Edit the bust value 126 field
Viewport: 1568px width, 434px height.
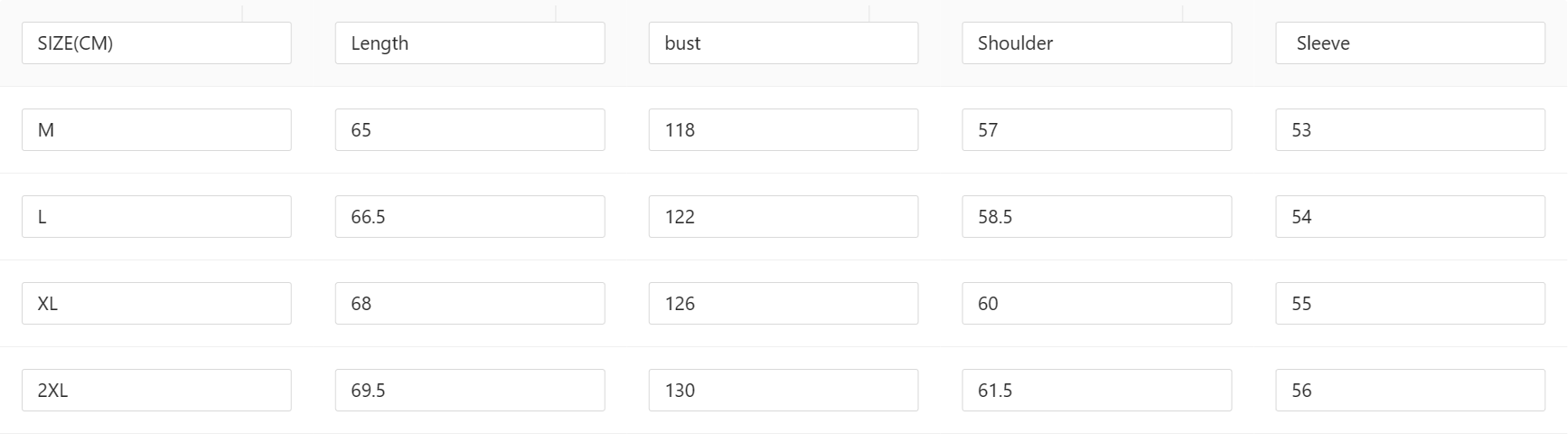(784, 304)
